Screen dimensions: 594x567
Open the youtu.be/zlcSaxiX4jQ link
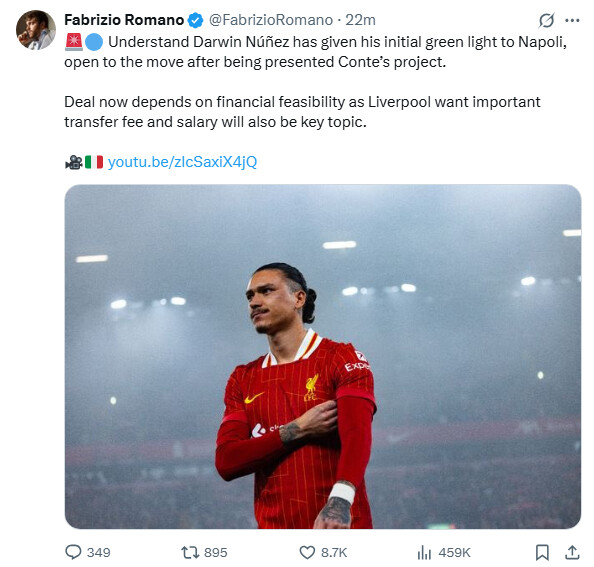[x=183, y=162]
